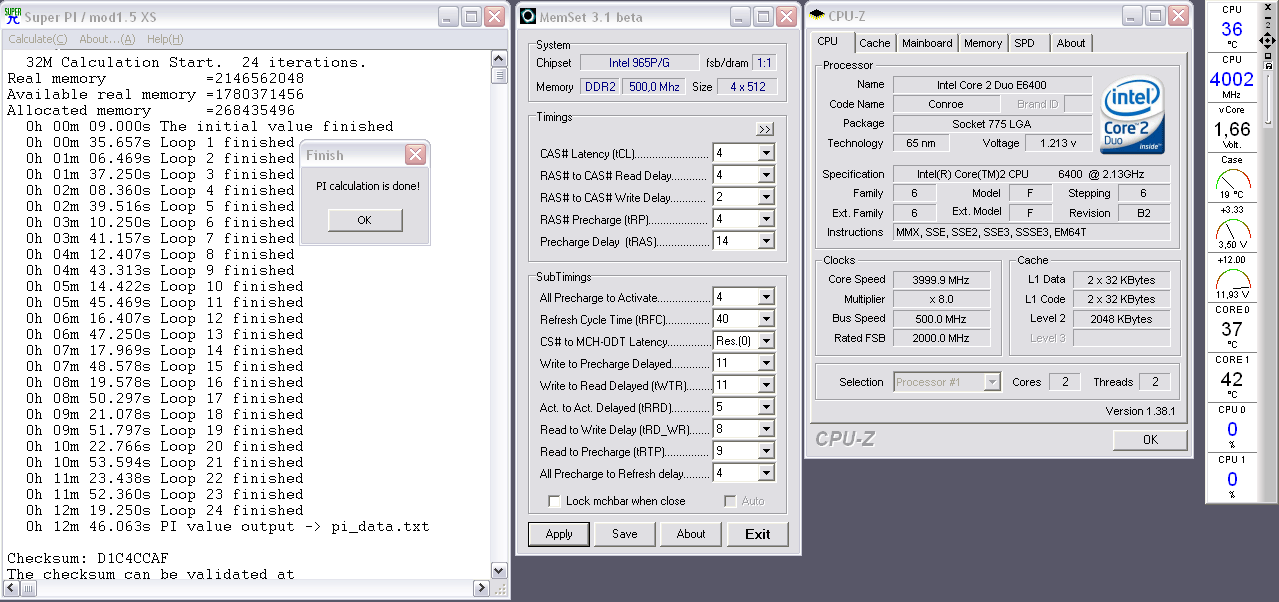Click Super PI scrollbar up arrow
The image size is (1279, 602).
click(499, 60)
